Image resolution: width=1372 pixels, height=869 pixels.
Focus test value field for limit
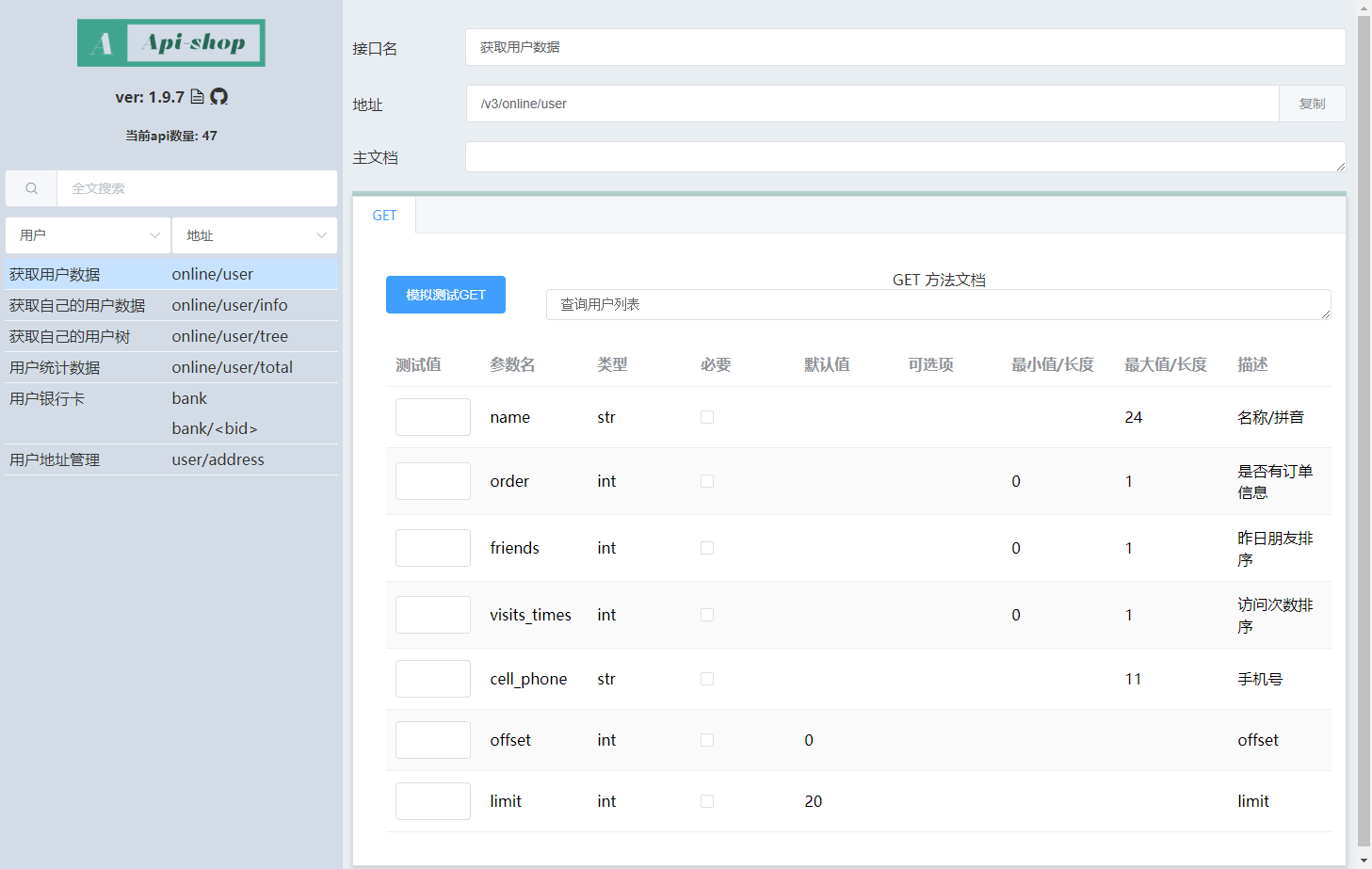click(433, 801)
